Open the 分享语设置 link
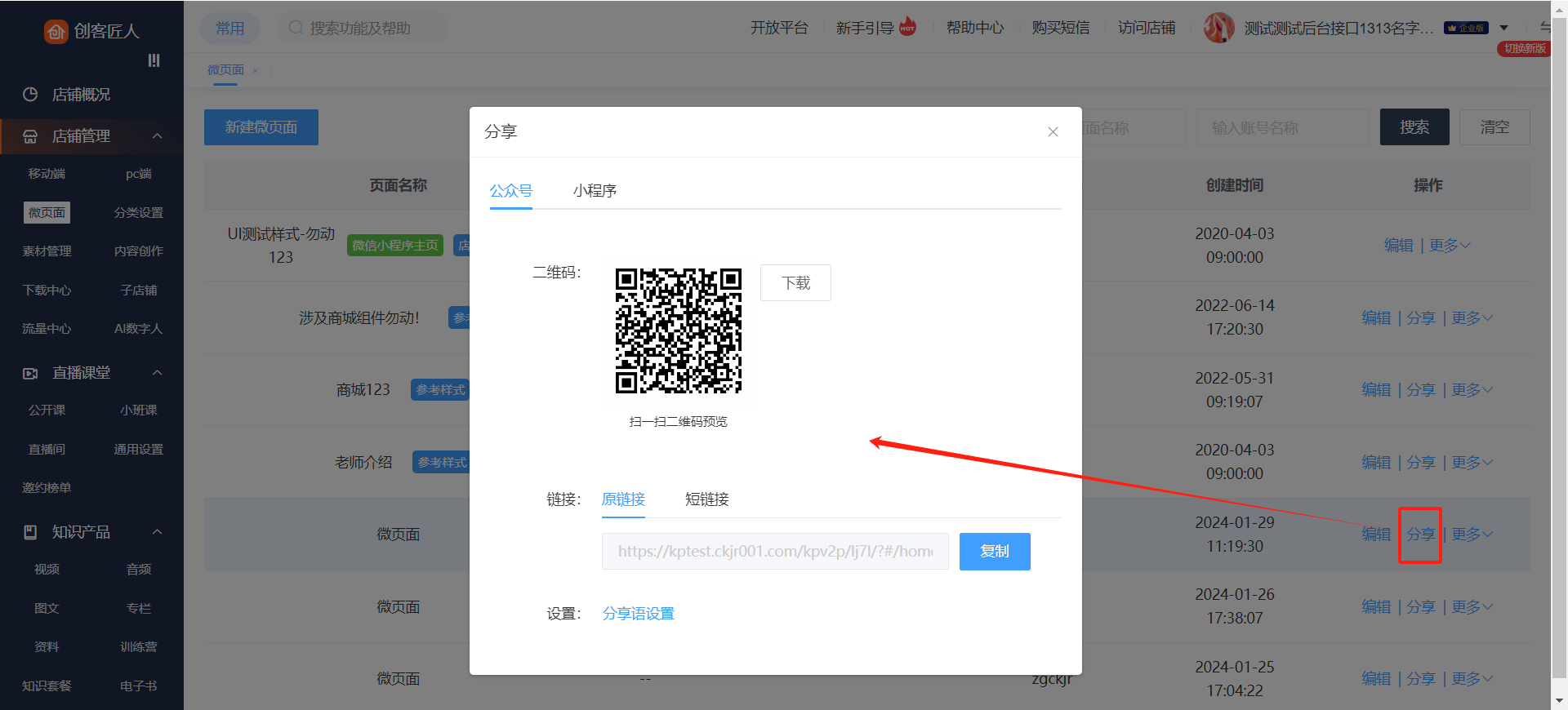This screenshot has height=710, width=1568. (x=638, y=614)
